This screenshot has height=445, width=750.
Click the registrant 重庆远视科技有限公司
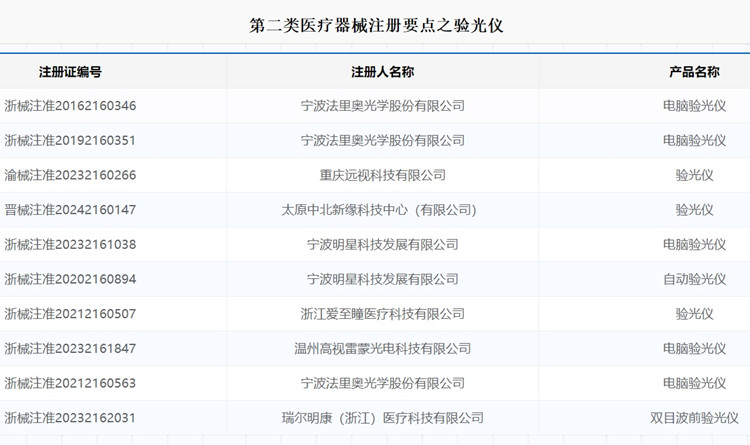[x=383, y=175]
